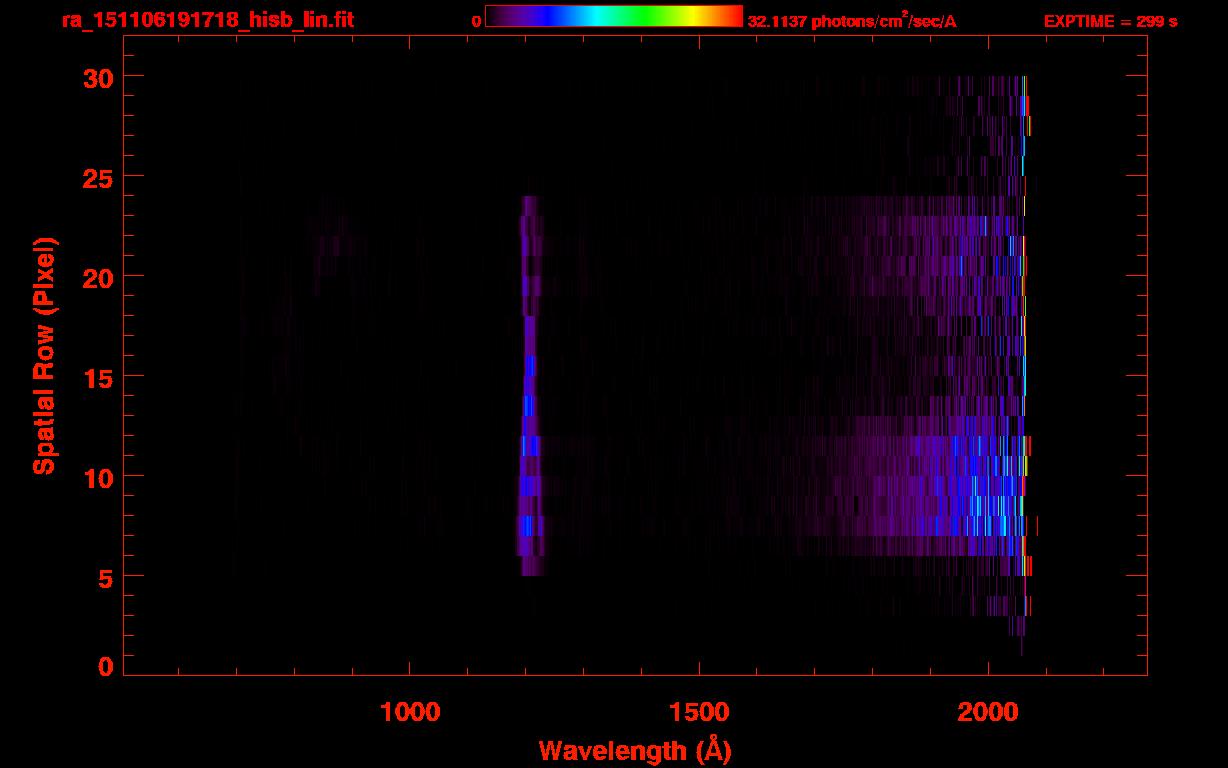This screenshot has height=768, width=1228.
Task: Click the x-axis tick label 2000
Action: pyautogui.click(x=988, y=711)
